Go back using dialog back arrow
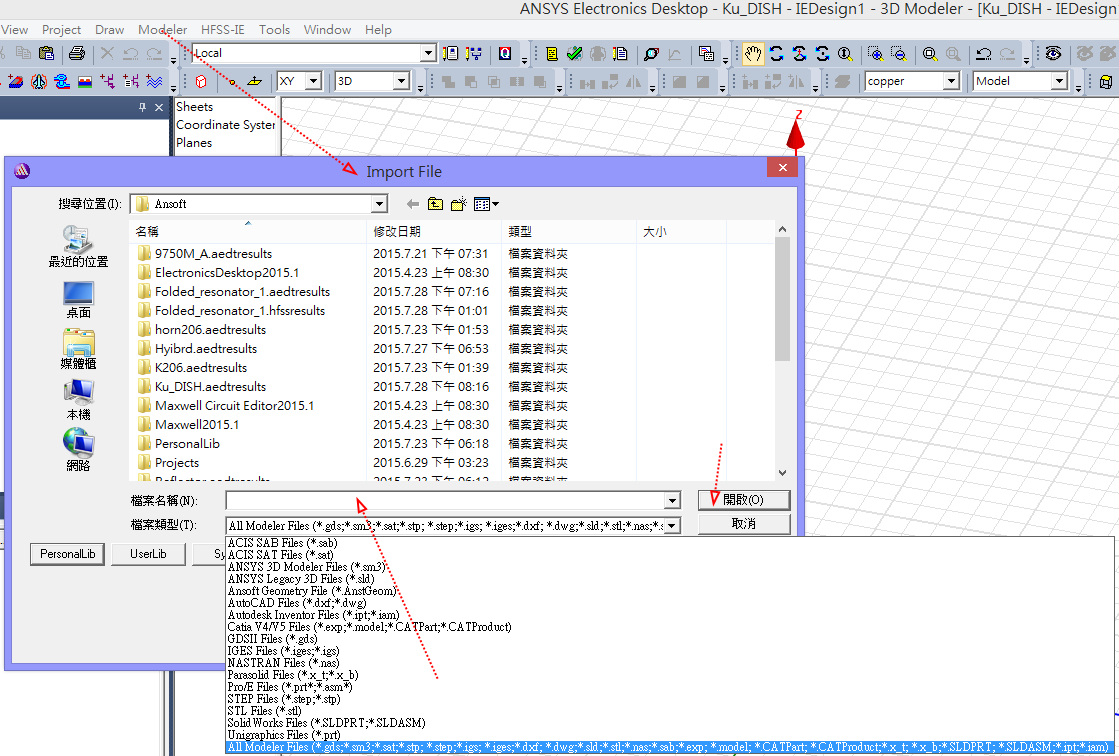 click(412, 204)
